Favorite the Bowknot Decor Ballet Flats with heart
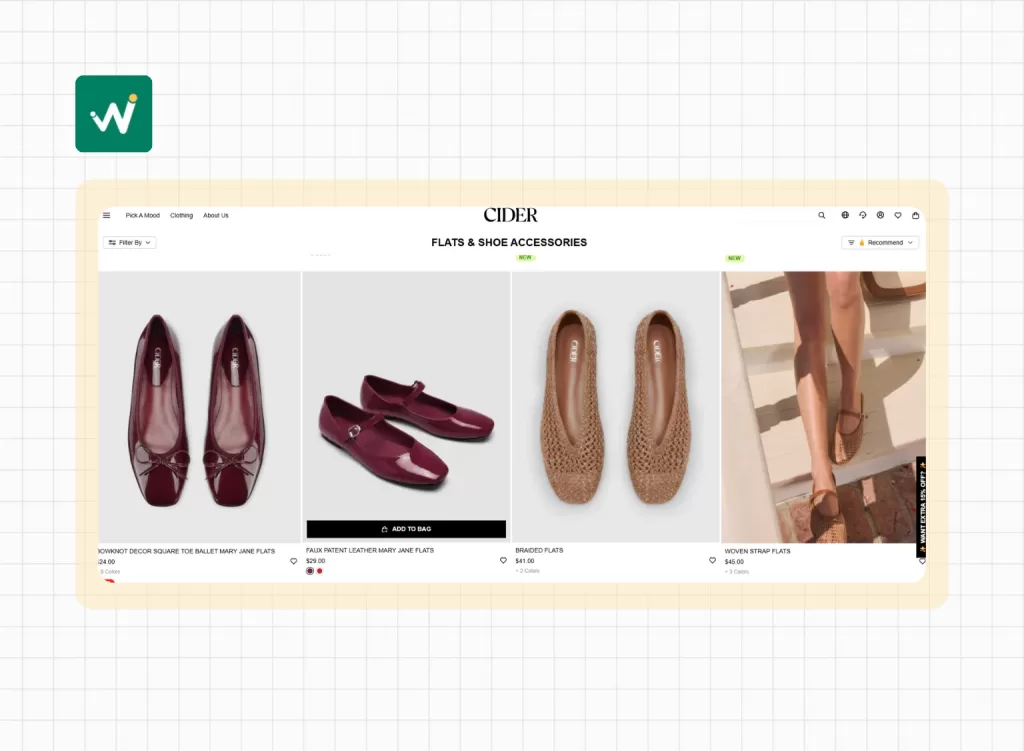 [294, 561]
